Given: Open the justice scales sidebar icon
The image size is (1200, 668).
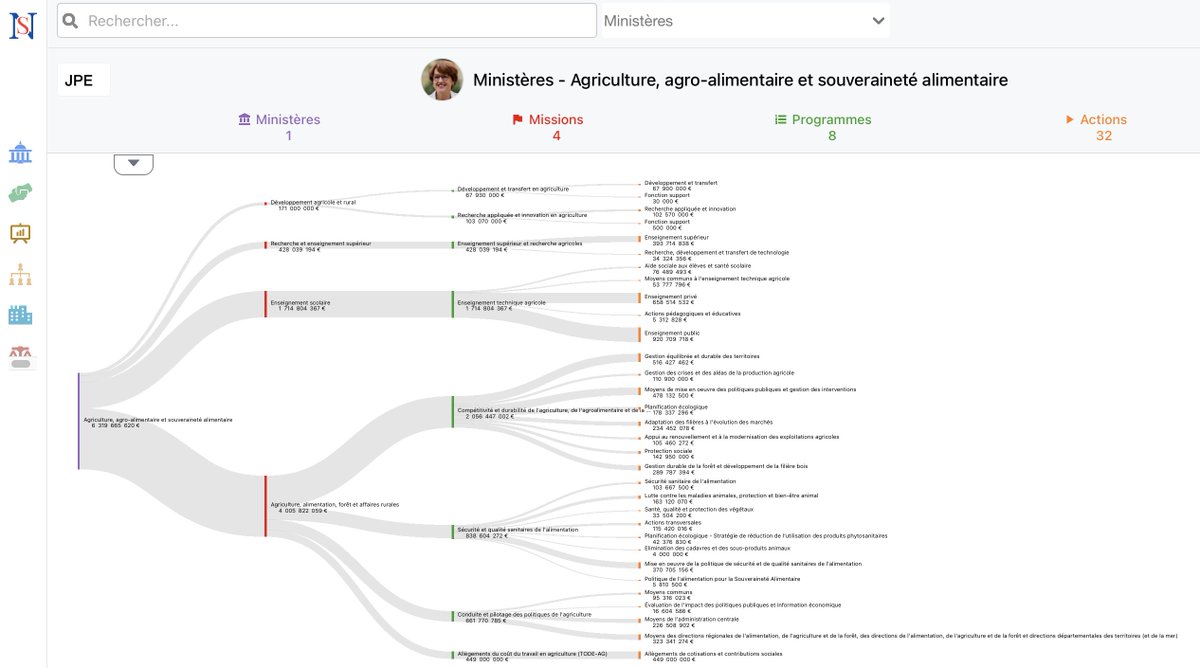Looking at the screenshot, I should 20,355.
